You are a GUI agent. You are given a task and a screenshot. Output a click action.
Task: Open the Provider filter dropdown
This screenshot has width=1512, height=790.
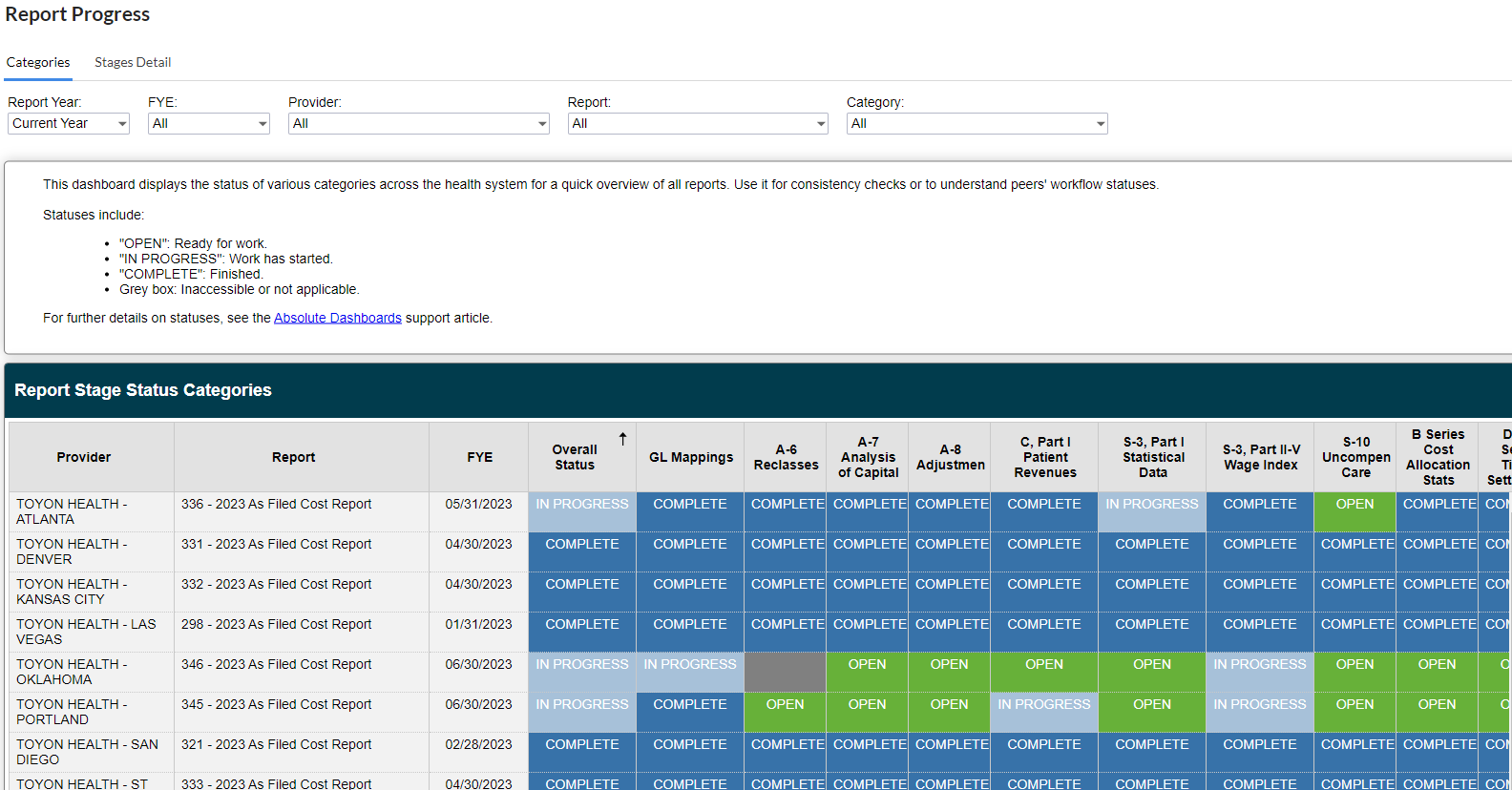click(x=419, y=123)
